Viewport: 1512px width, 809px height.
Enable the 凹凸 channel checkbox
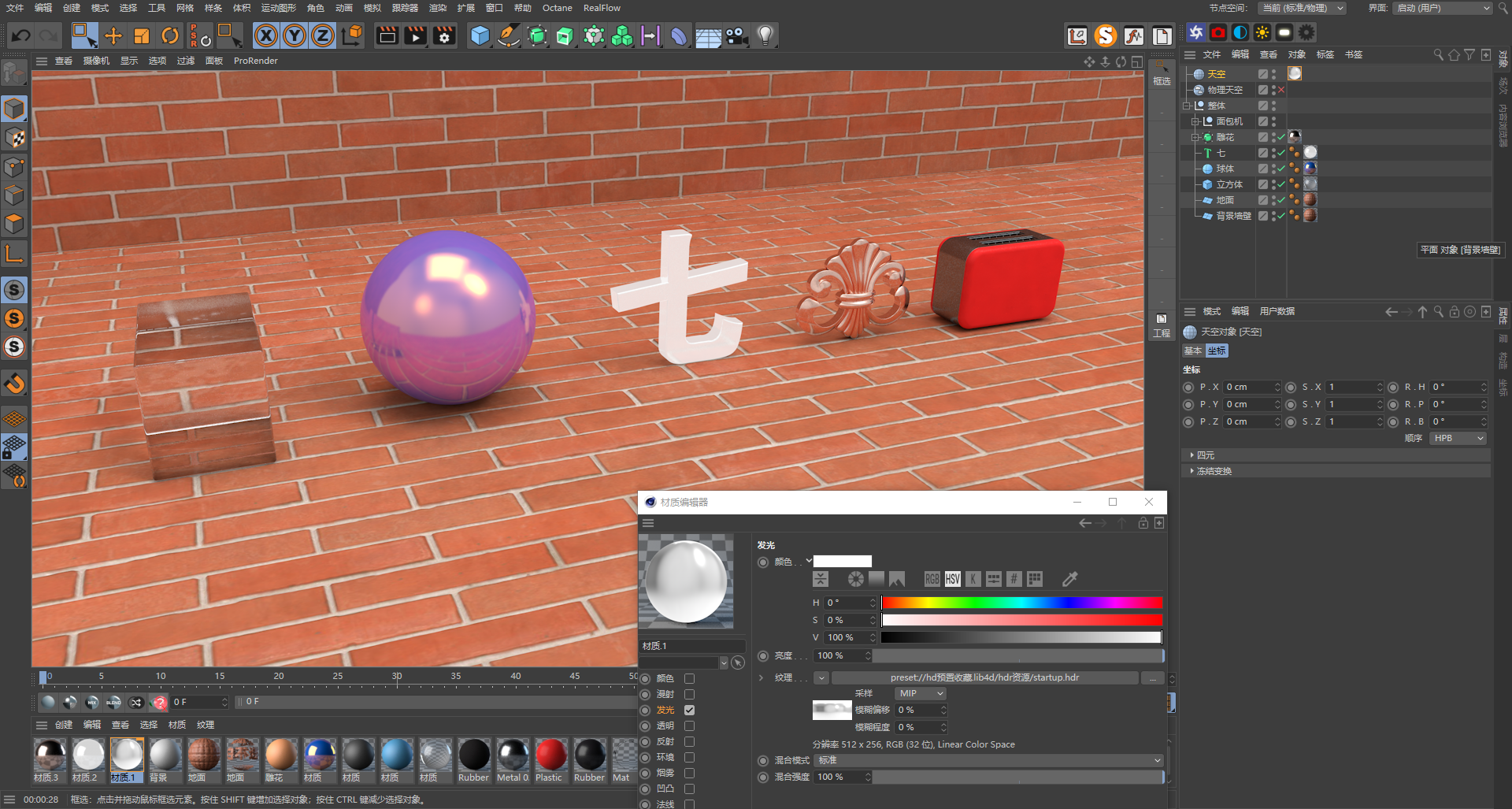(x=689, y=789)
